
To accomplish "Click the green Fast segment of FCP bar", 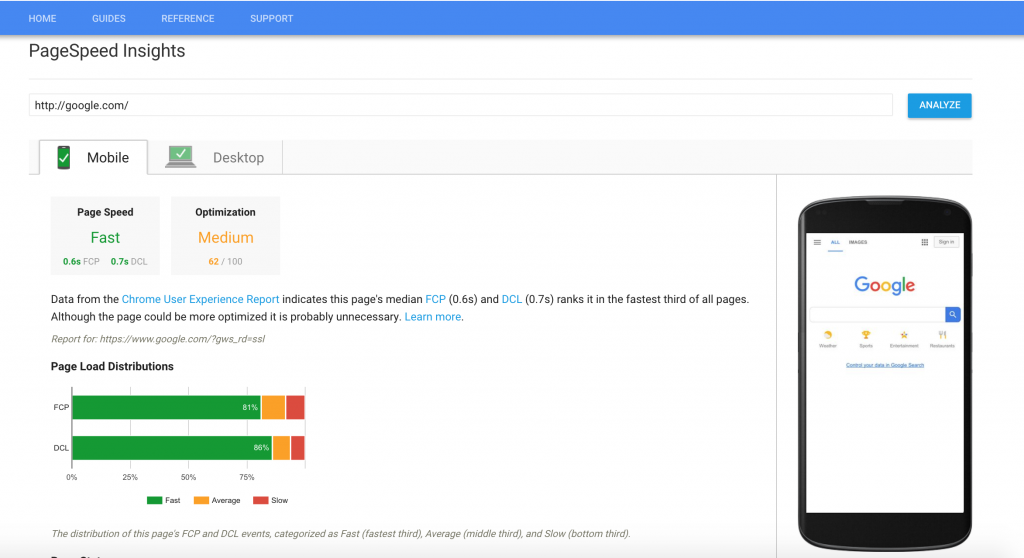I will pyautogui.click(x=165, y=407).
